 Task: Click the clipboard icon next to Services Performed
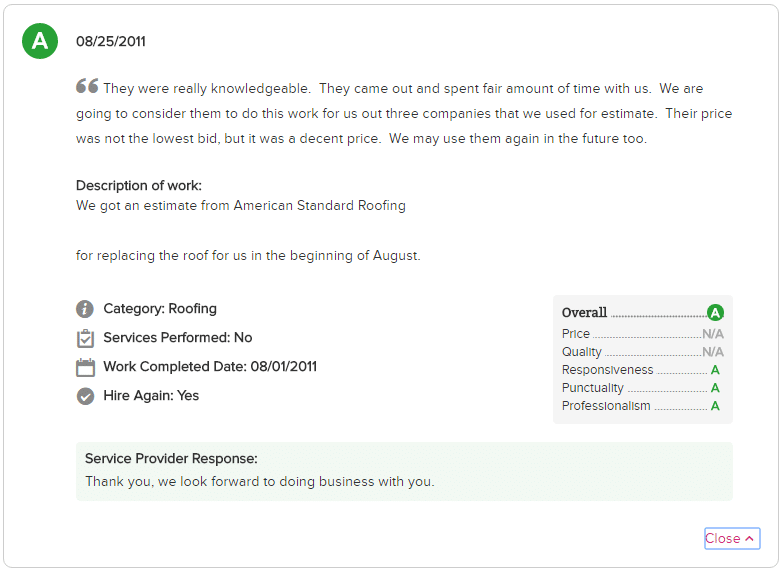coord(85,338)
